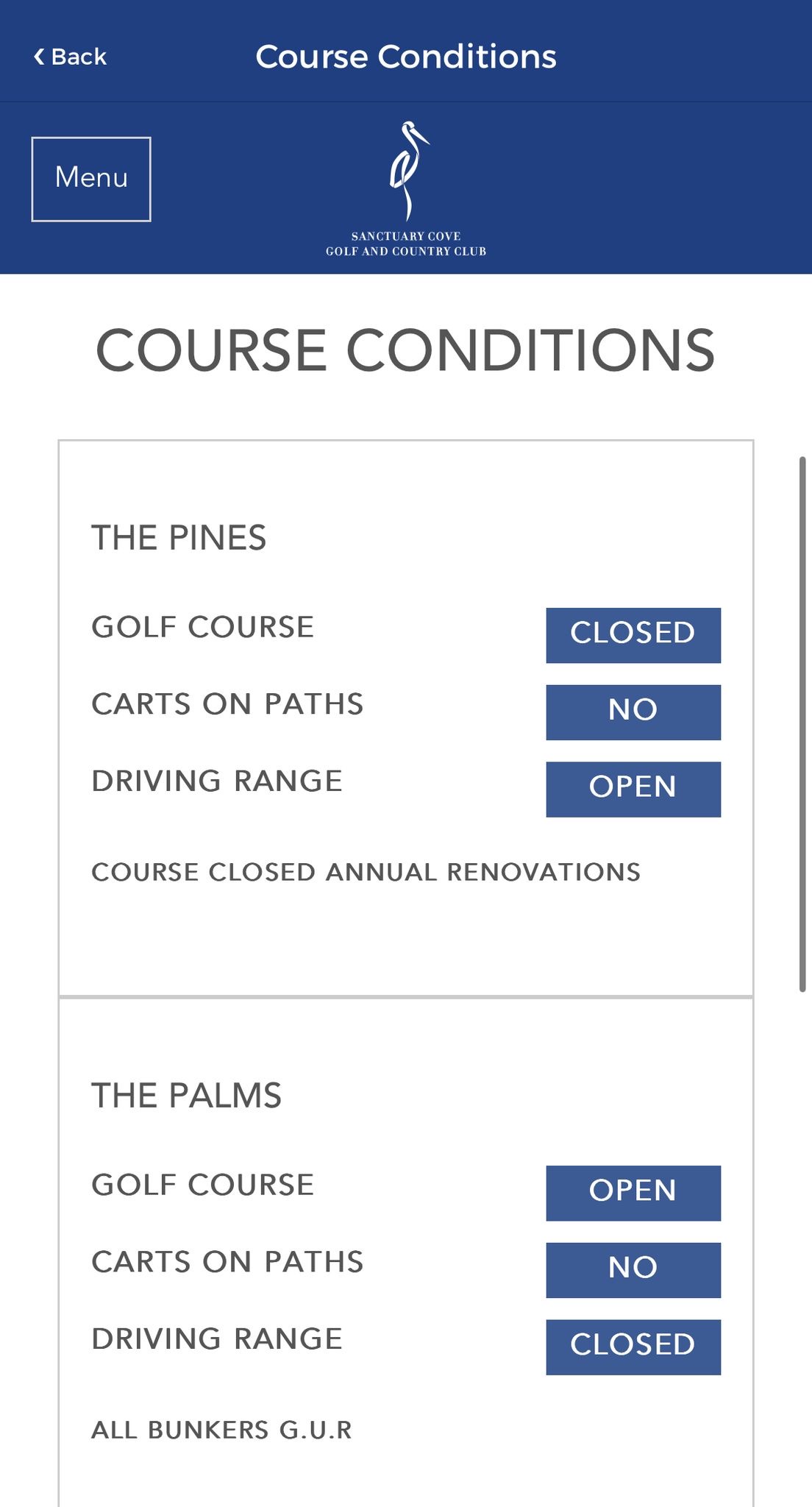Click the page scrollbar thumb

802,724
